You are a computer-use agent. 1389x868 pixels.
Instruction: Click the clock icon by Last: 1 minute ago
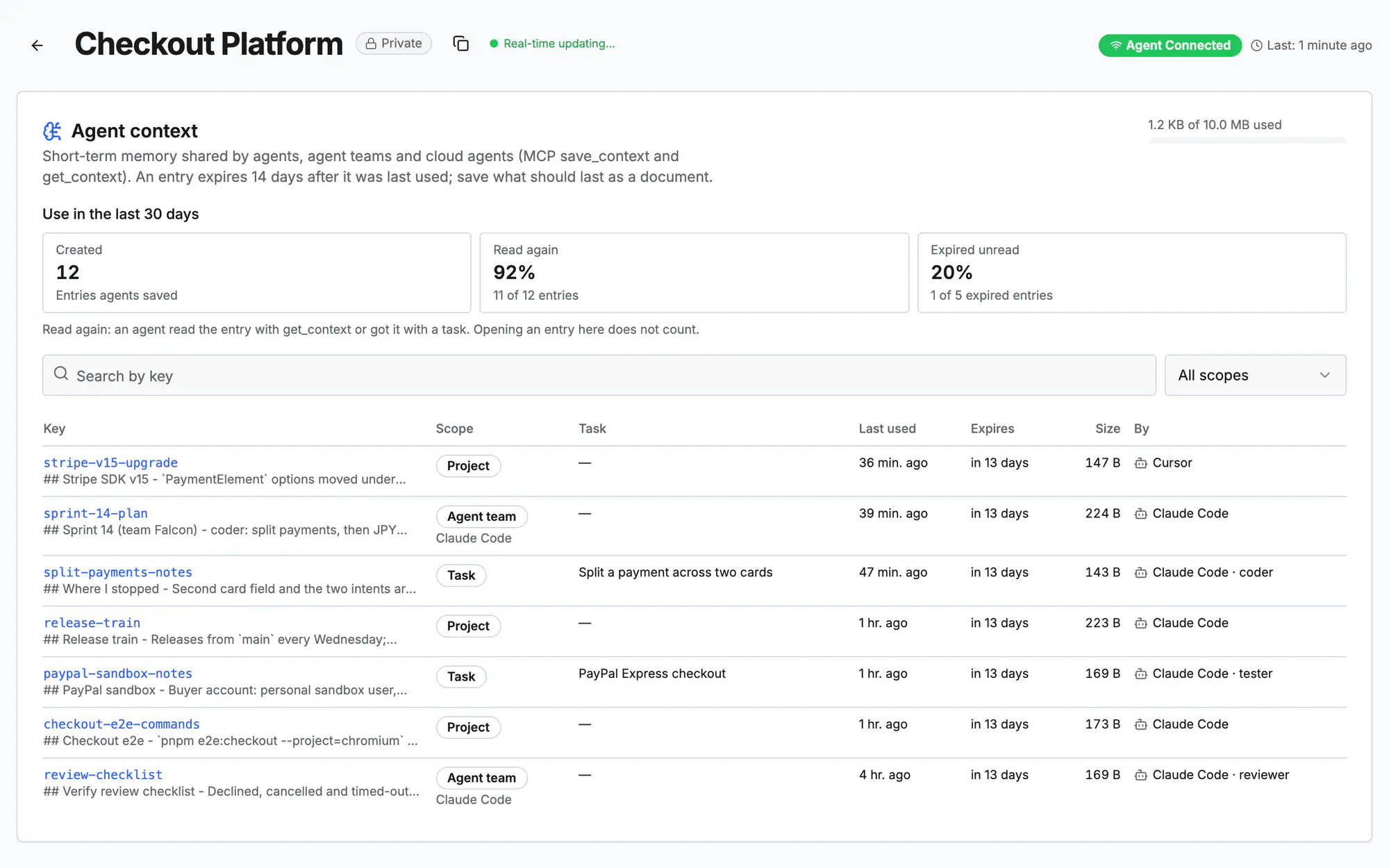click(1256, 46)
